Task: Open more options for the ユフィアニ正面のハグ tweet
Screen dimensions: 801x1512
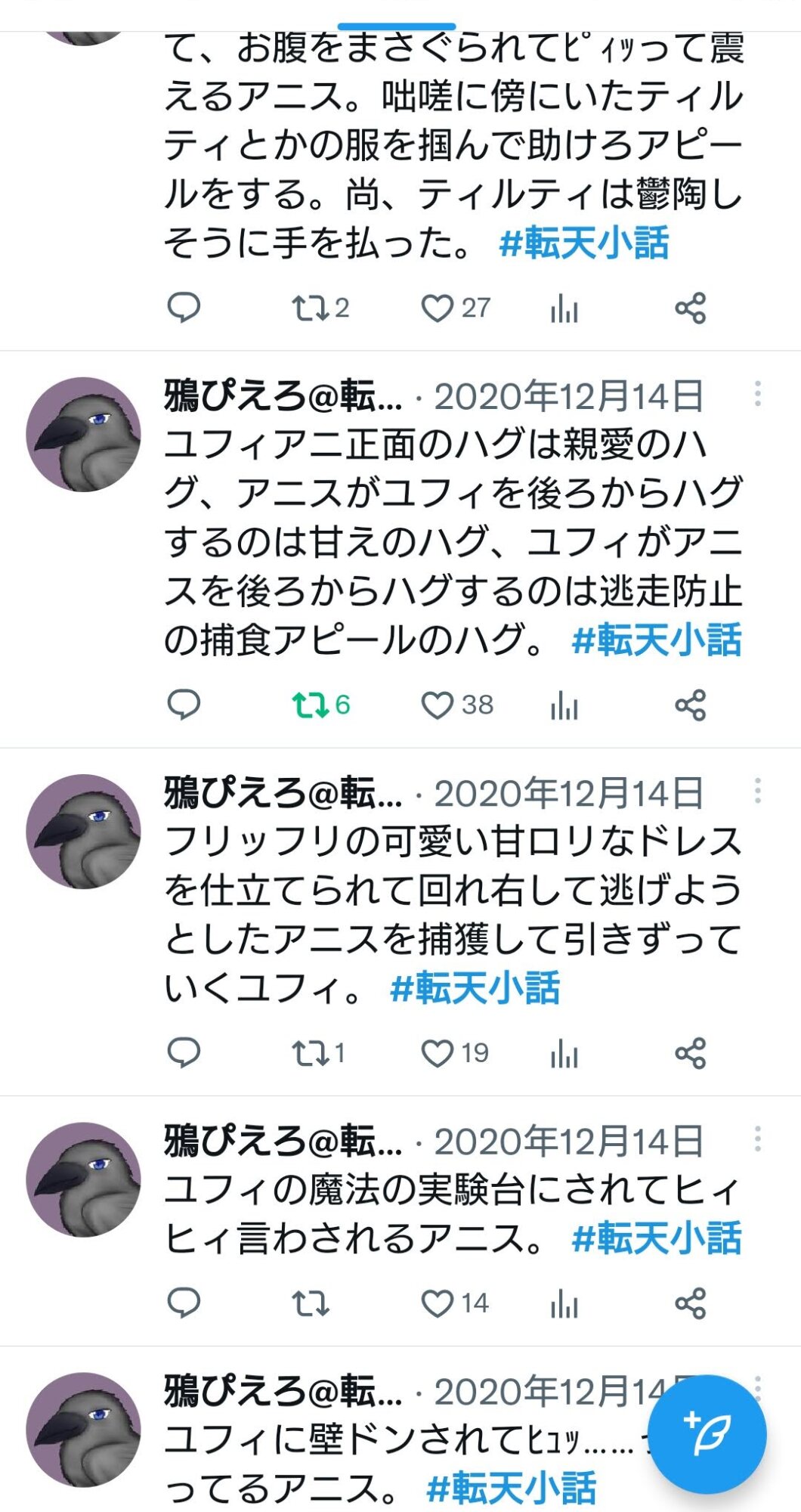Action: click(758, 394)
